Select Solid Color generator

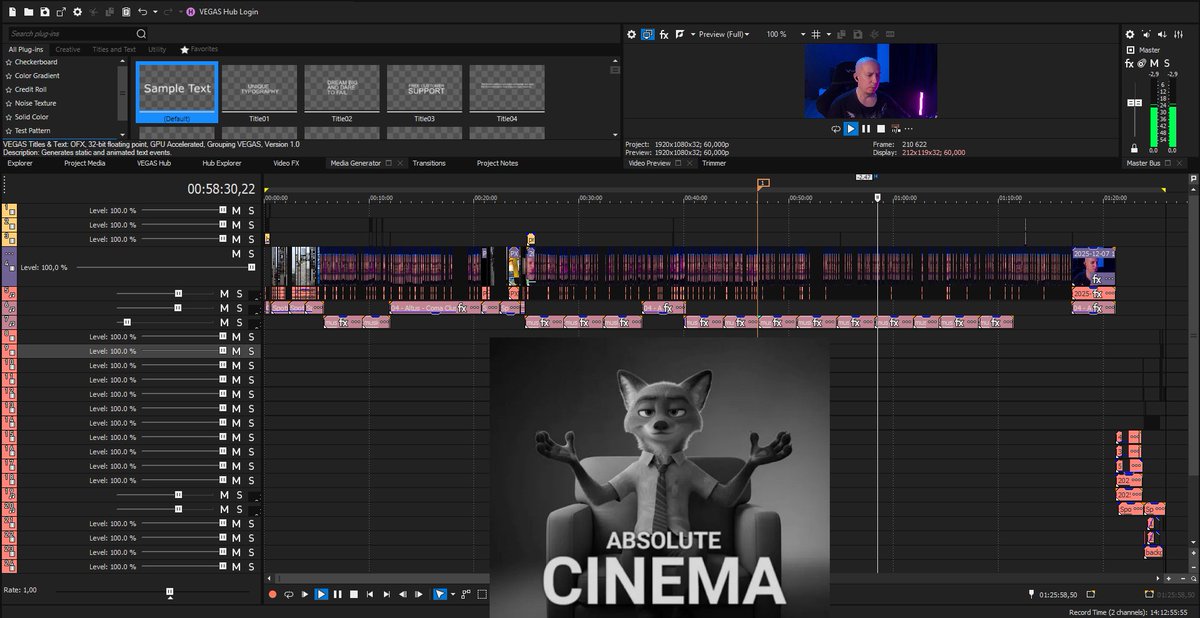(31, 117)
